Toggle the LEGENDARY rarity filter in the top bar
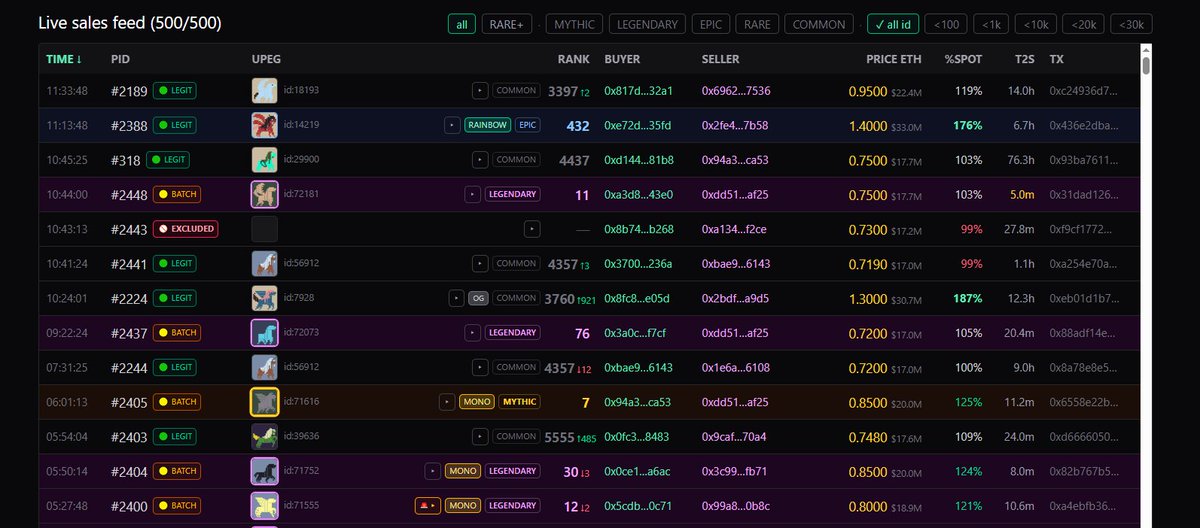The image size is (1200, 528). (647, 24)
